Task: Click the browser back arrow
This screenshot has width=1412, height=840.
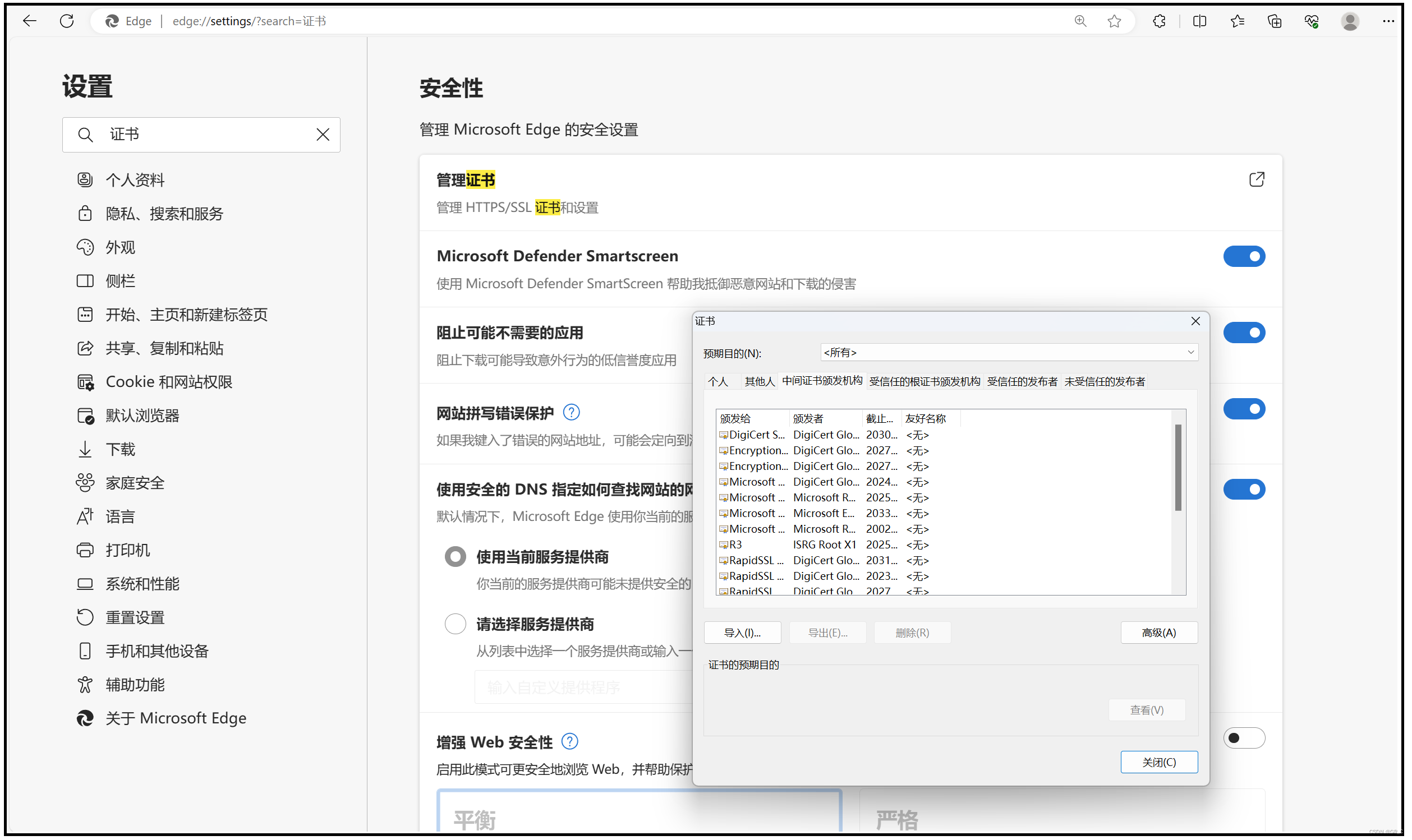Action: click(x=29, y=21)
